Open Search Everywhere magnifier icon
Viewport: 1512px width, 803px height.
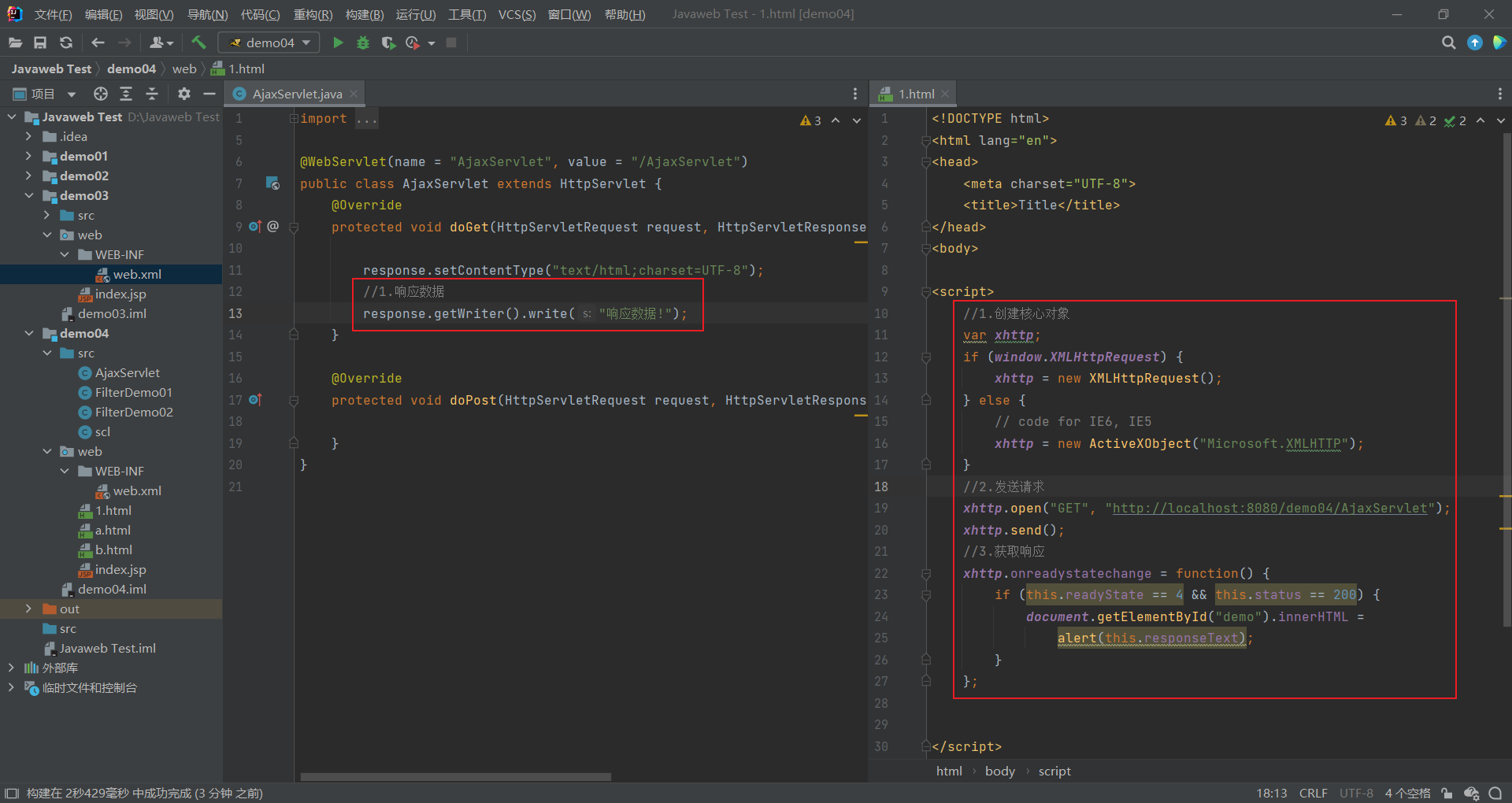click(1448, 43)
